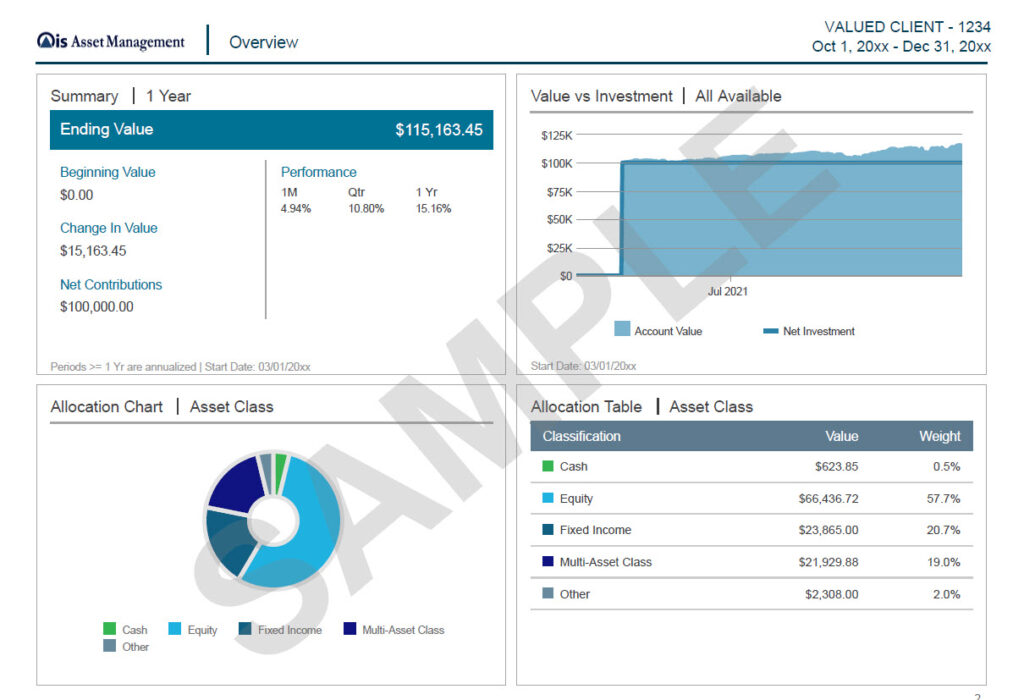Viewport: 1024px width, 700px height.
Task: Click the Multi-Asset Class table row label
Action: pyautogui.click(x=605, y=562)
